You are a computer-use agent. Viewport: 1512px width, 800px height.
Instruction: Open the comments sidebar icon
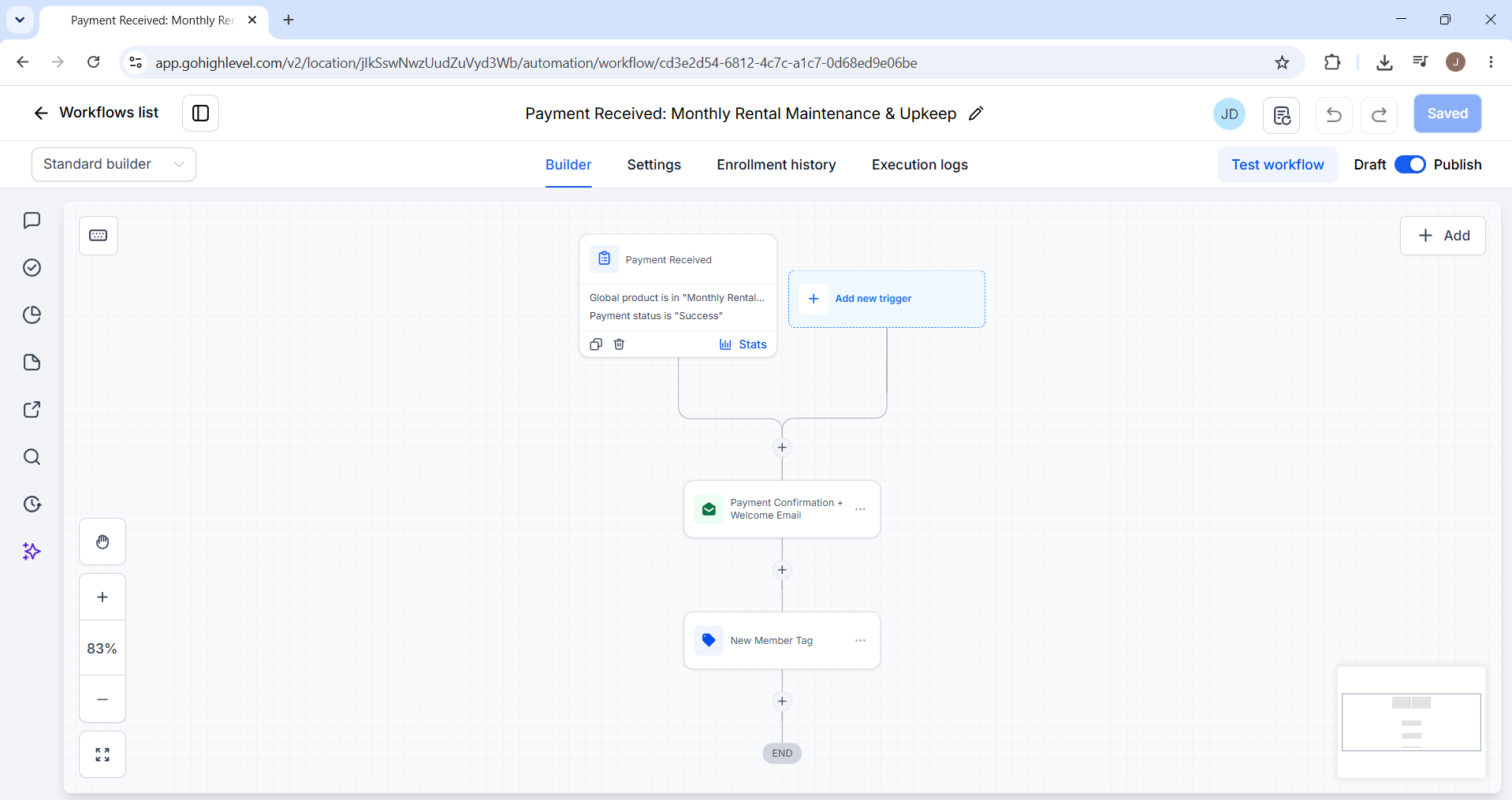tap(32, 220)
